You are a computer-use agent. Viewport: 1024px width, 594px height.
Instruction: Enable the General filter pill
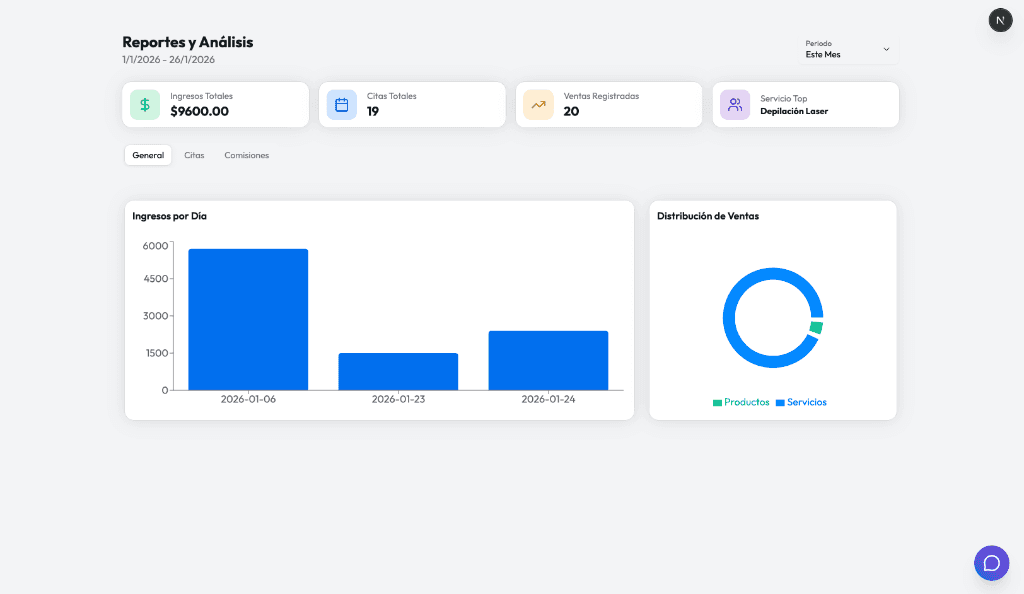[147, 155]
